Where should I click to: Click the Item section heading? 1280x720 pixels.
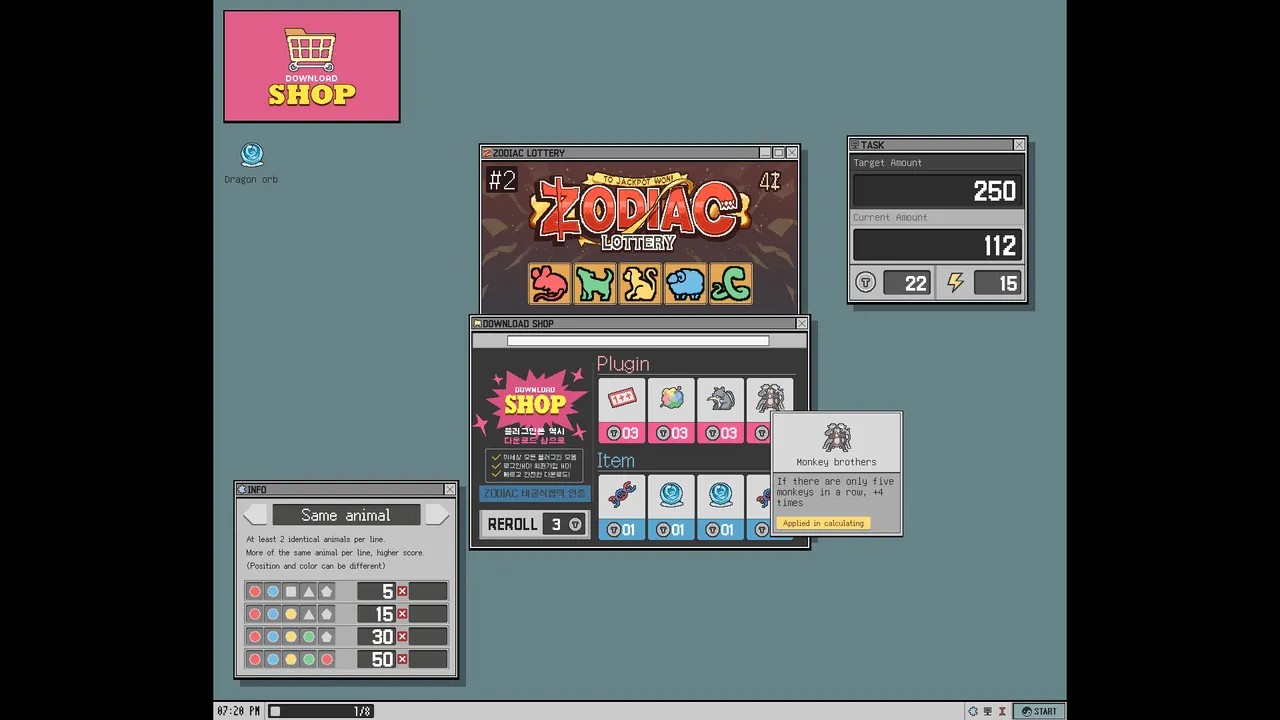click(616, 460)
